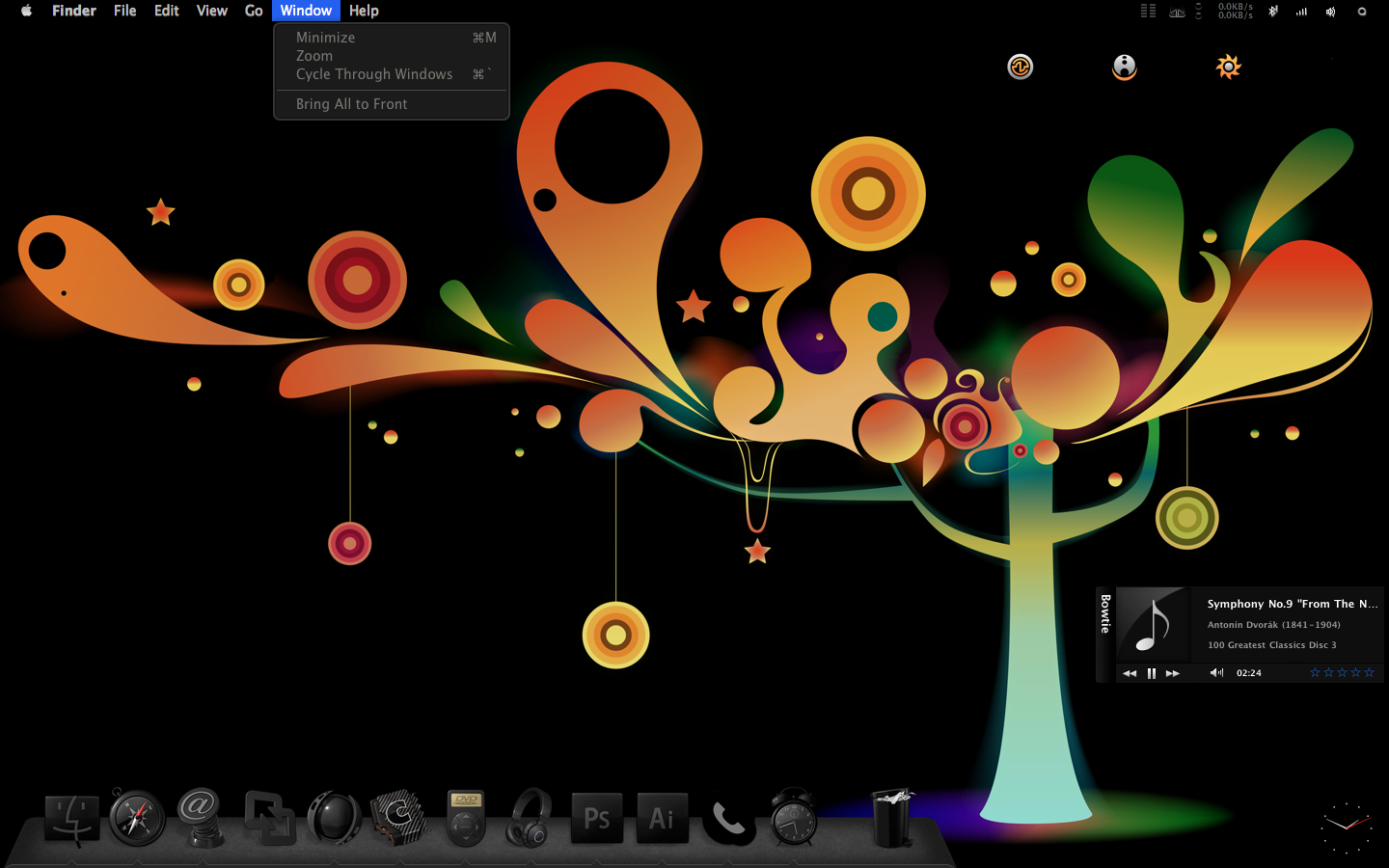
Task: Open the gray keyhole desktop icon
Action: tap(1125, 67)
